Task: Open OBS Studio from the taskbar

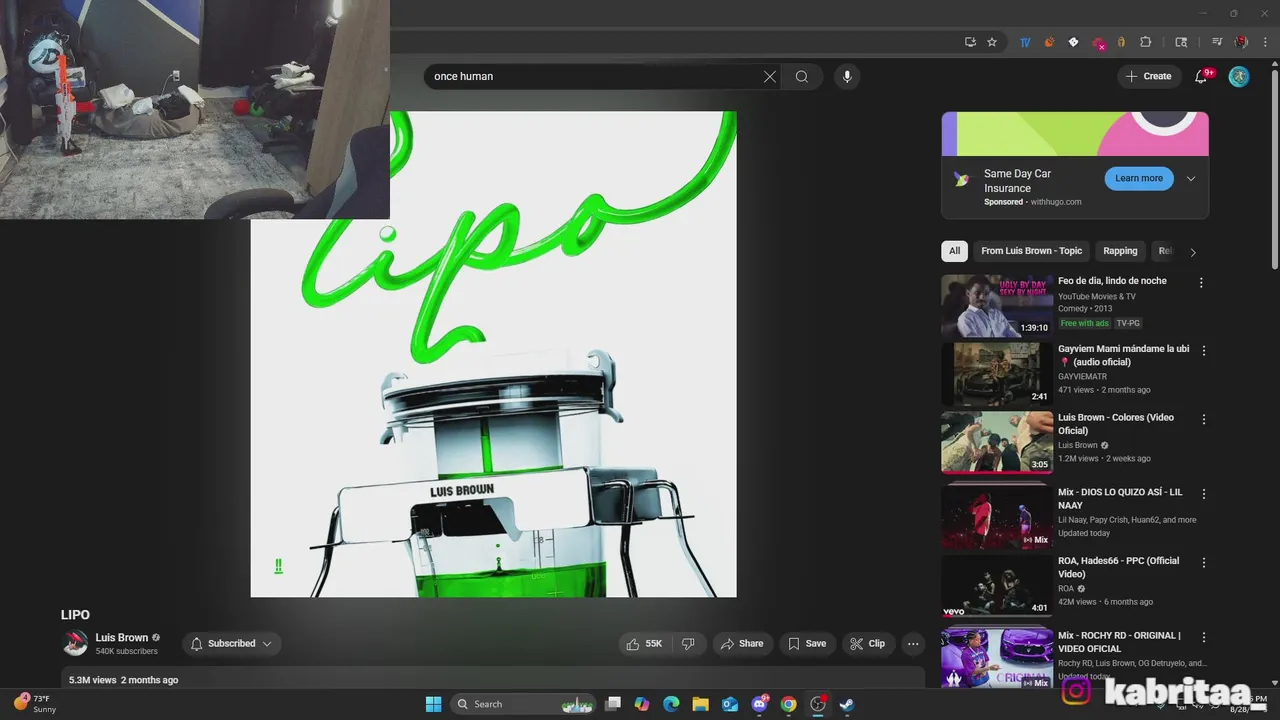Action: coord(818,704)
